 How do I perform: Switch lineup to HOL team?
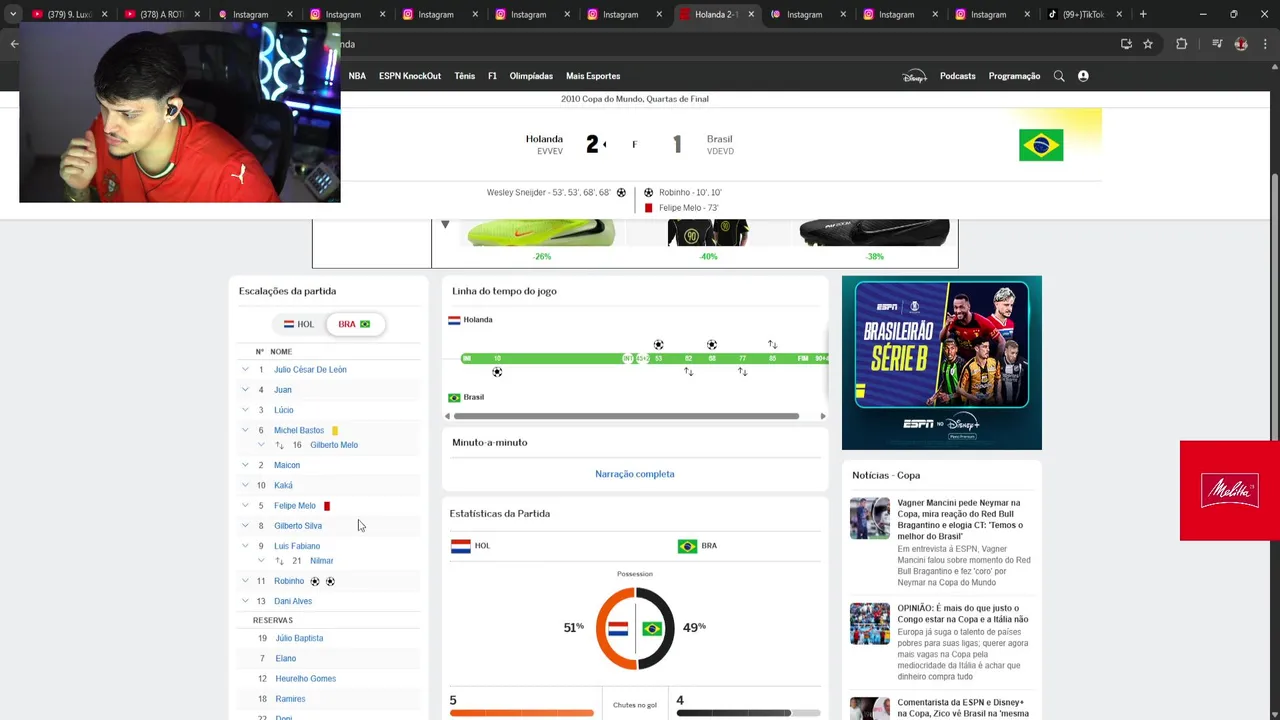299,324
